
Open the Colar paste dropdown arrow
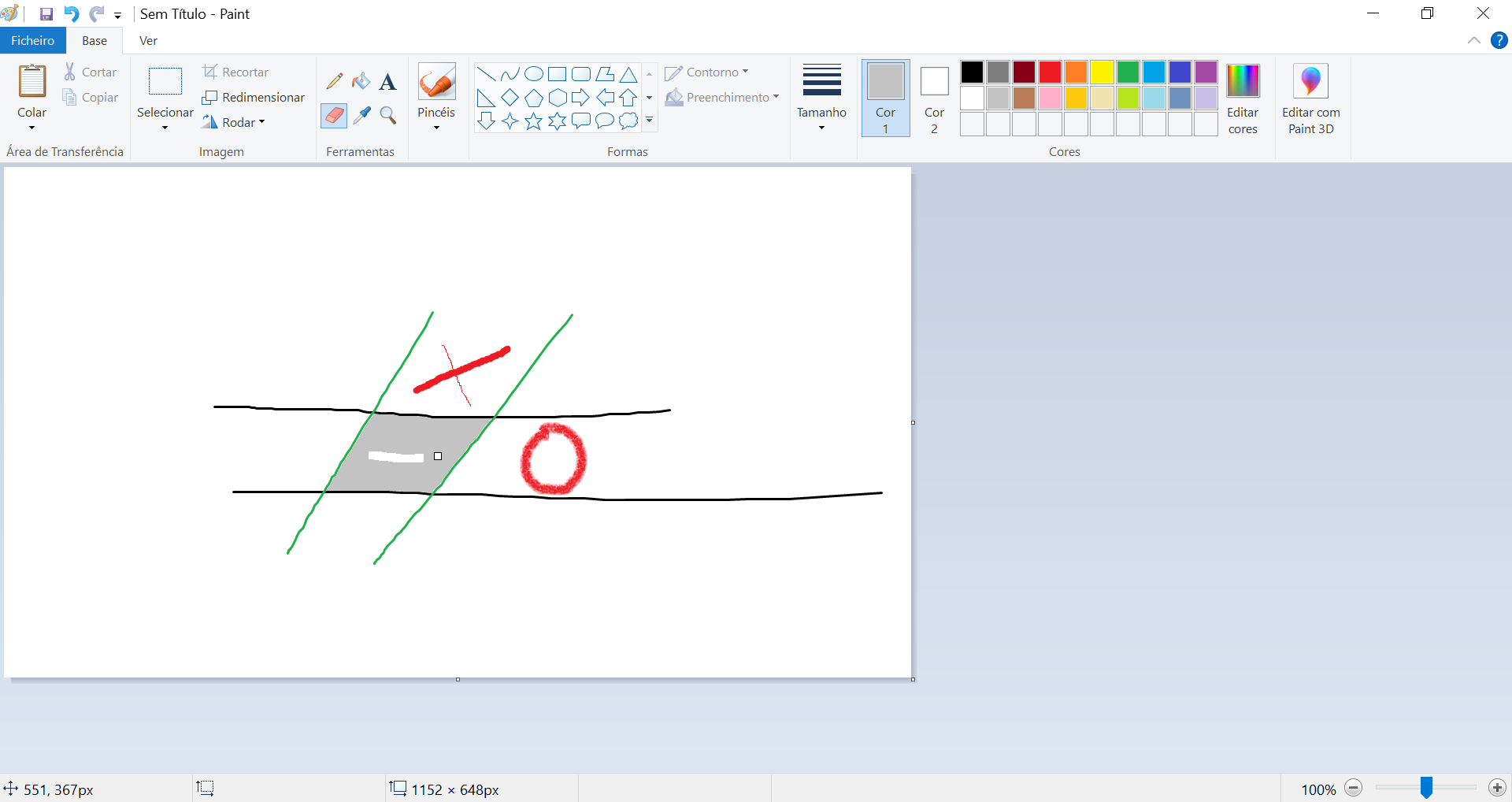[x=32, y=128]
